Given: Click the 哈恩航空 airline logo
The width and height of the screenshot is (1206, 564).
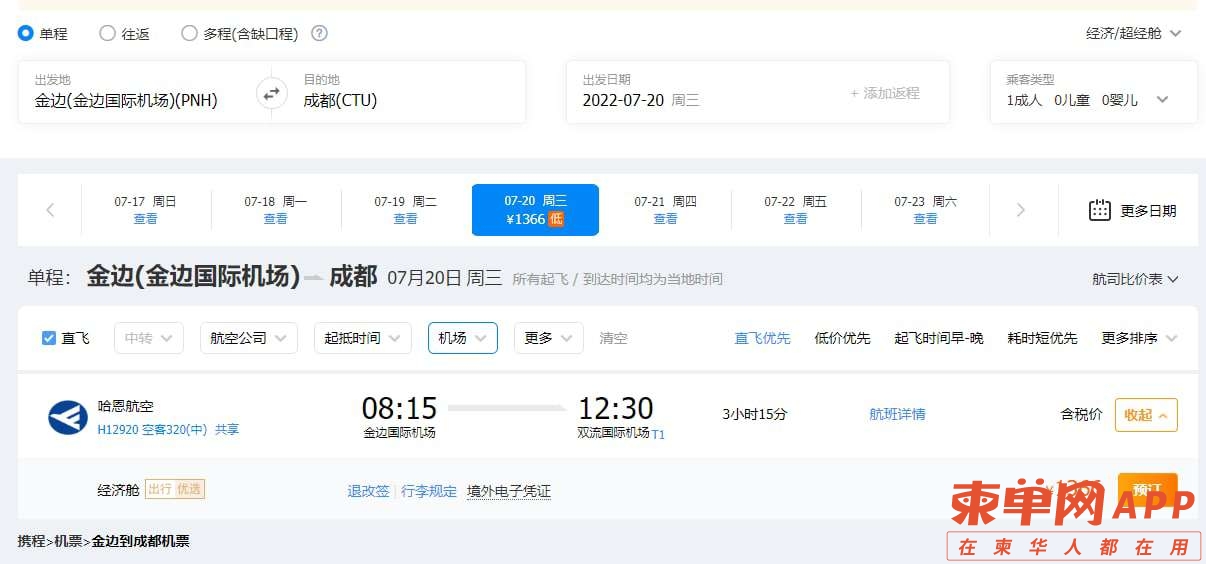Looking at the screenshot, I should click(x=68, y=417).
